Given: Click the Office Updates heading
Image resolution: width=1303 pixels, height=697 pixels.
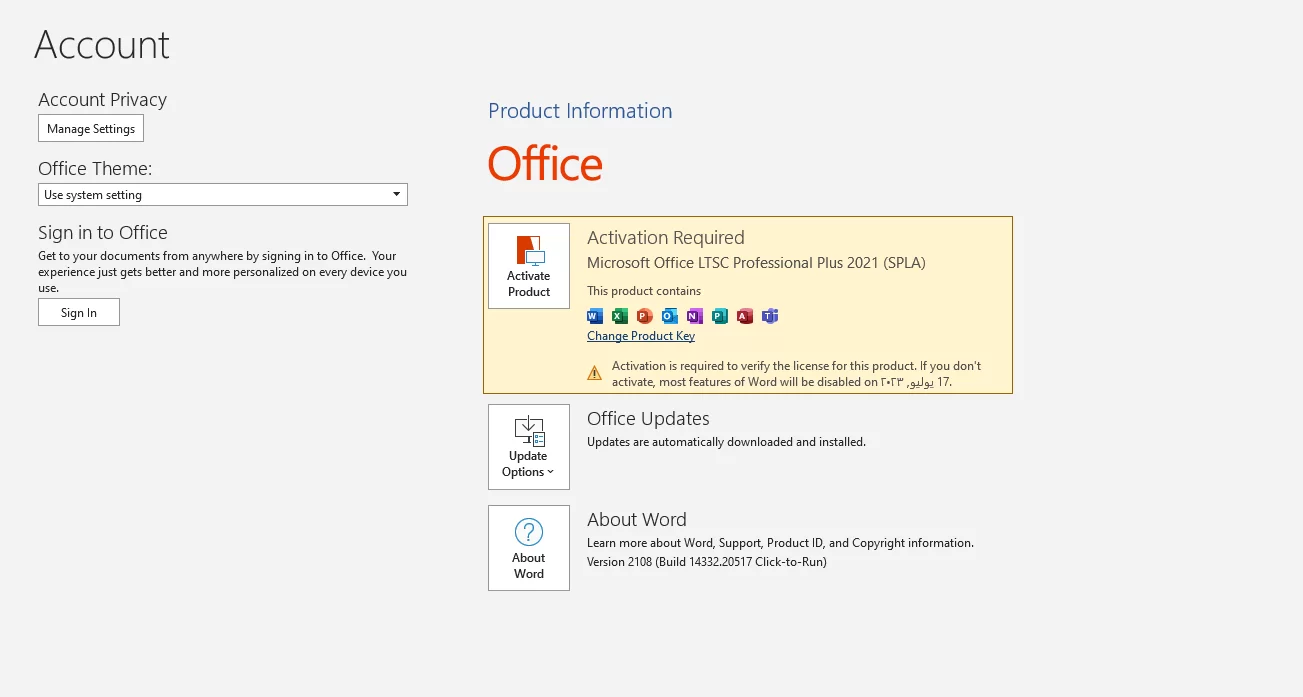Looking at the screenshot, I should (x=648, y=419).
